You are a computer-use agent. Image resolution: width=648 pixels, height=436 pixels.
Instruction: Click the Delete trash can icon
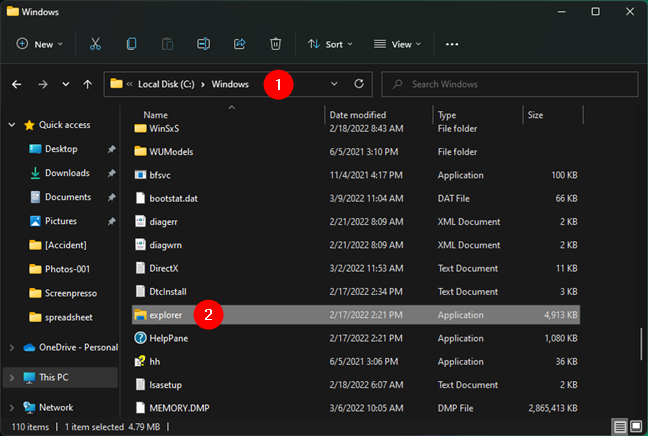tap(276, 44)
